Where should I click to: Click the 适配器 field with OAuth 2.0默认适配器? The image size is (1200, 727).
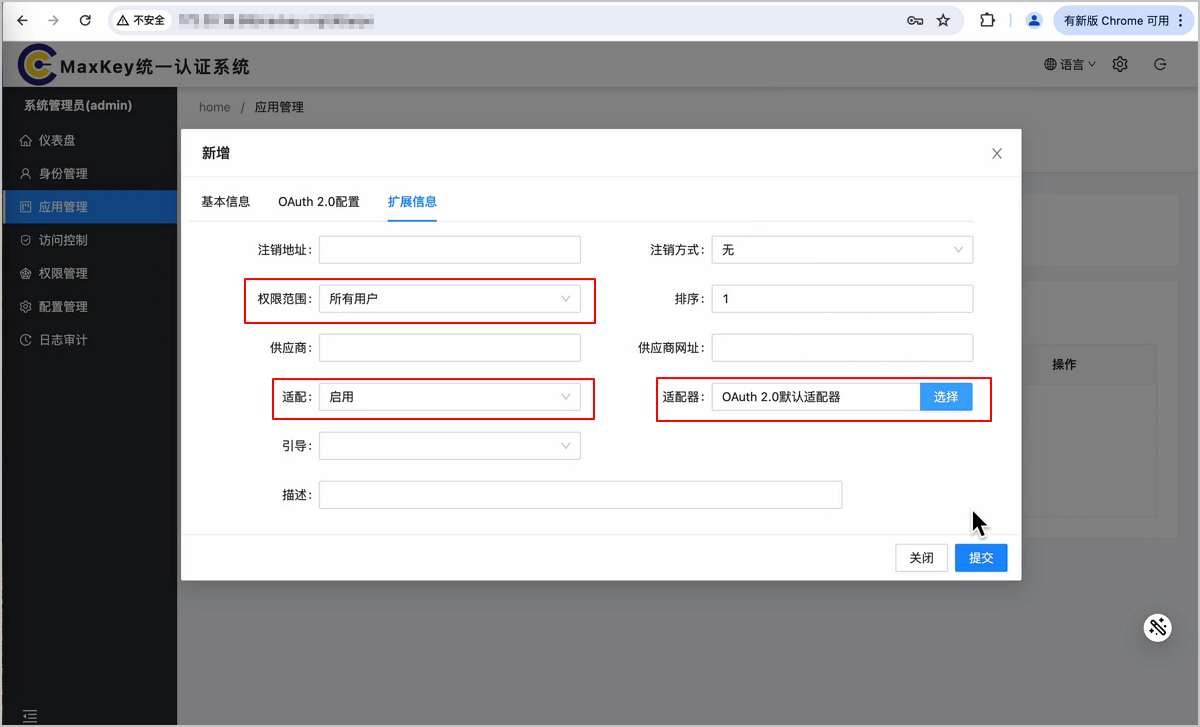tap(816, 396)
